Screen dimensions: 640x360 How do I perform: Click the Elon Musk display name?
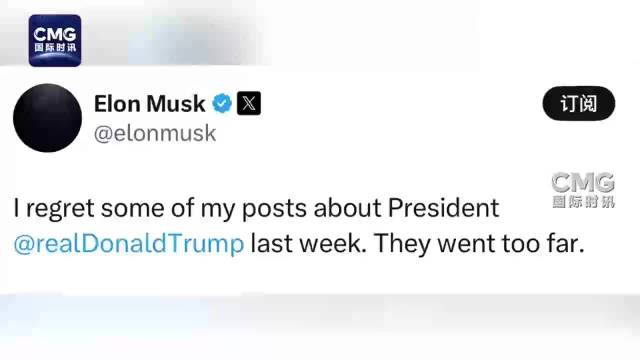(149, 104)
